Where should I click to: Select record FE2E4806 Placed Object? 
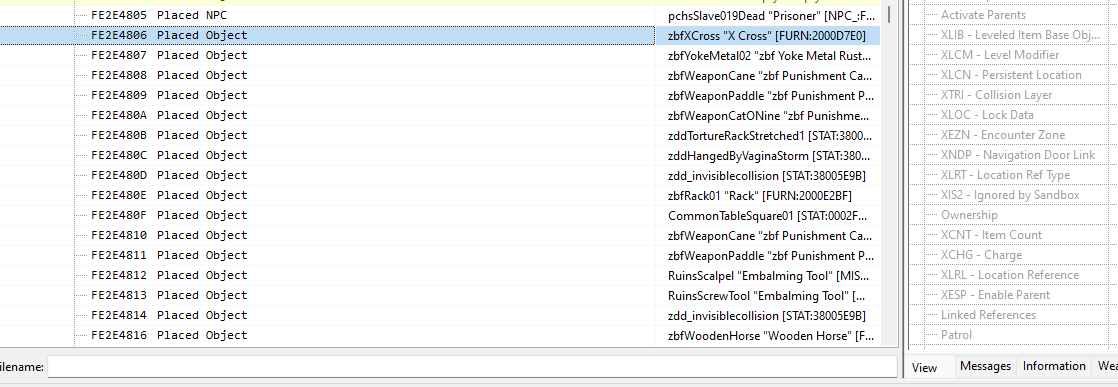(169, 35)
